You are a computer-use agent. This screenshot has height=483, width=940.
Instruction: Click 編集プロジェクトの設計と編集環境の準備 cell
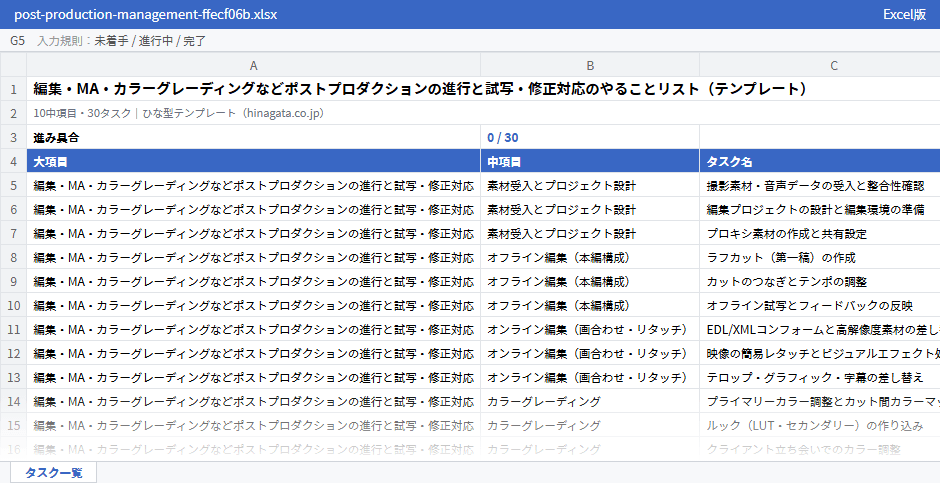pyautogui.click(x=820, y=209)
